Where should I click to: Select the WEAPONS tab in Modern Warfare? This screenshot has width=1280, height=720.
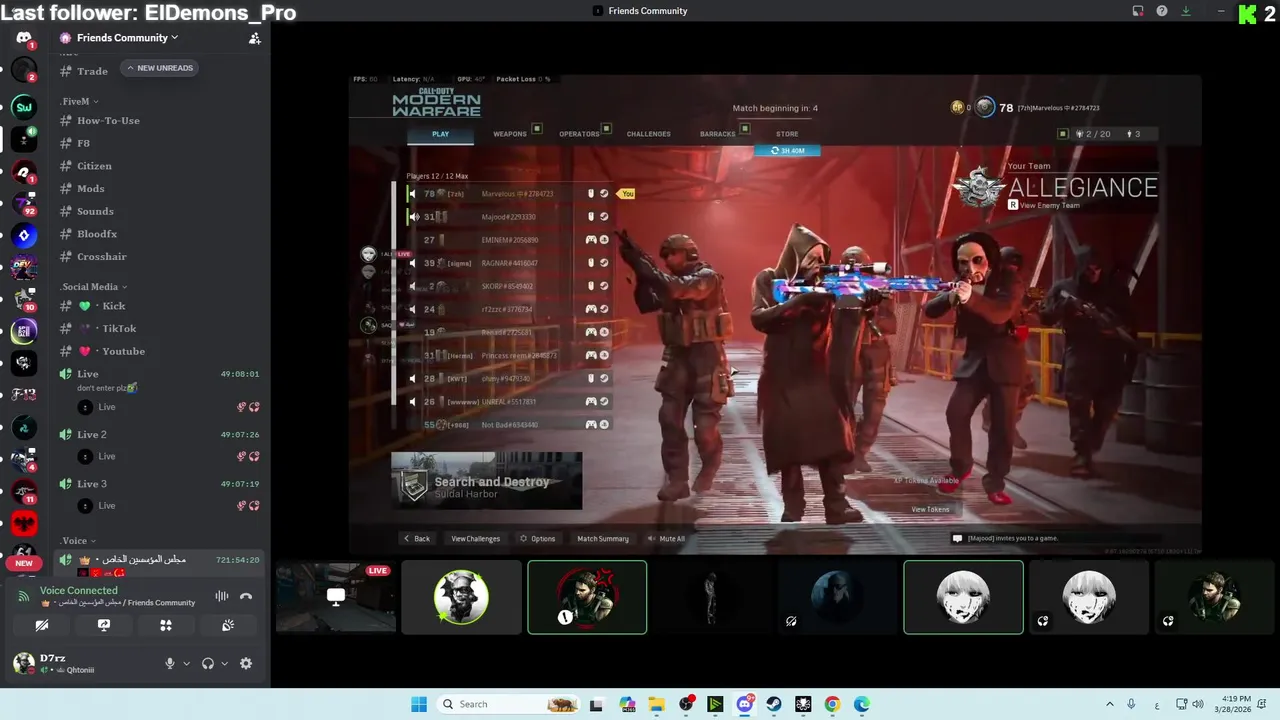coord(510,134)
